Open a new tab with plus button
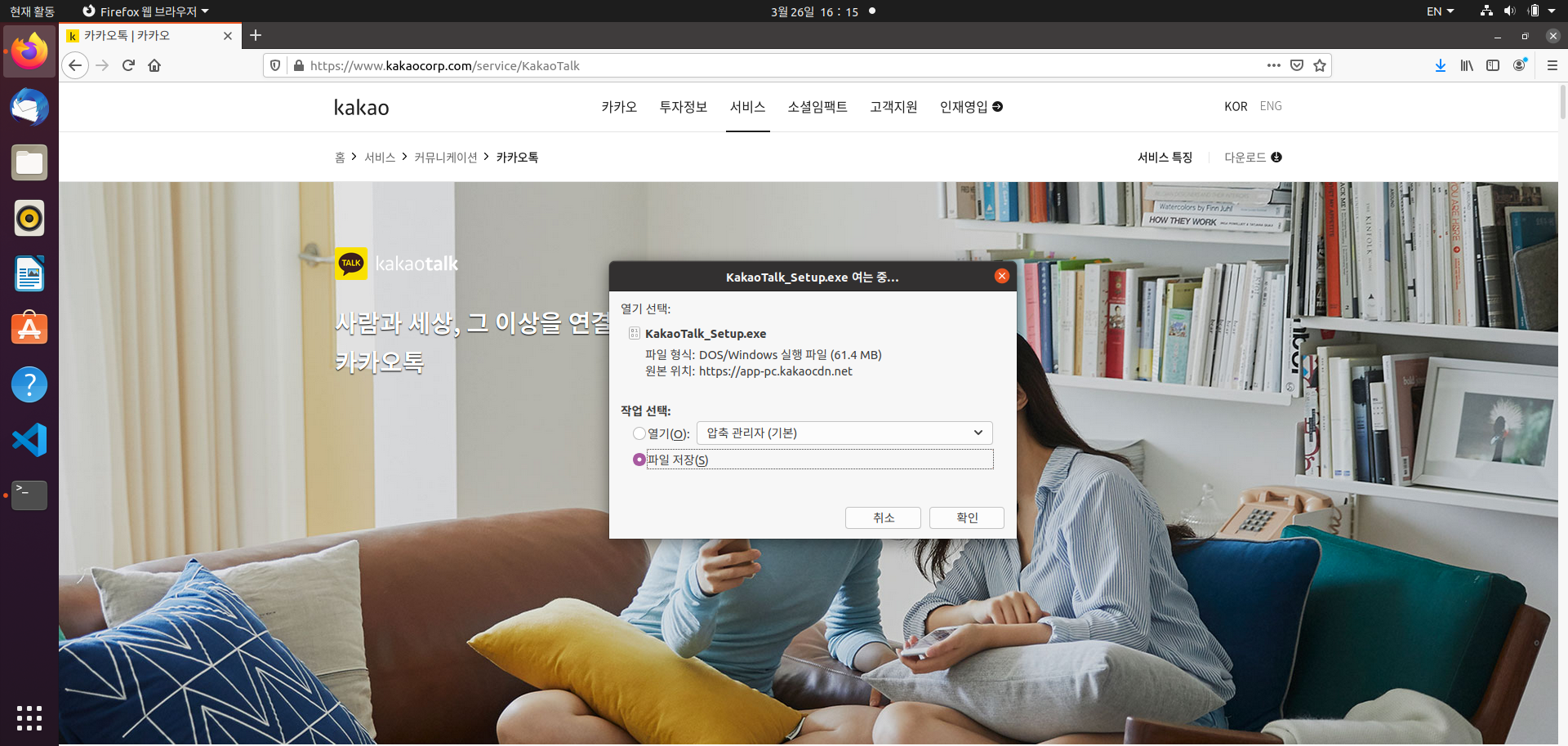The height and width of the screenshot is (746, 1568). 256,35
